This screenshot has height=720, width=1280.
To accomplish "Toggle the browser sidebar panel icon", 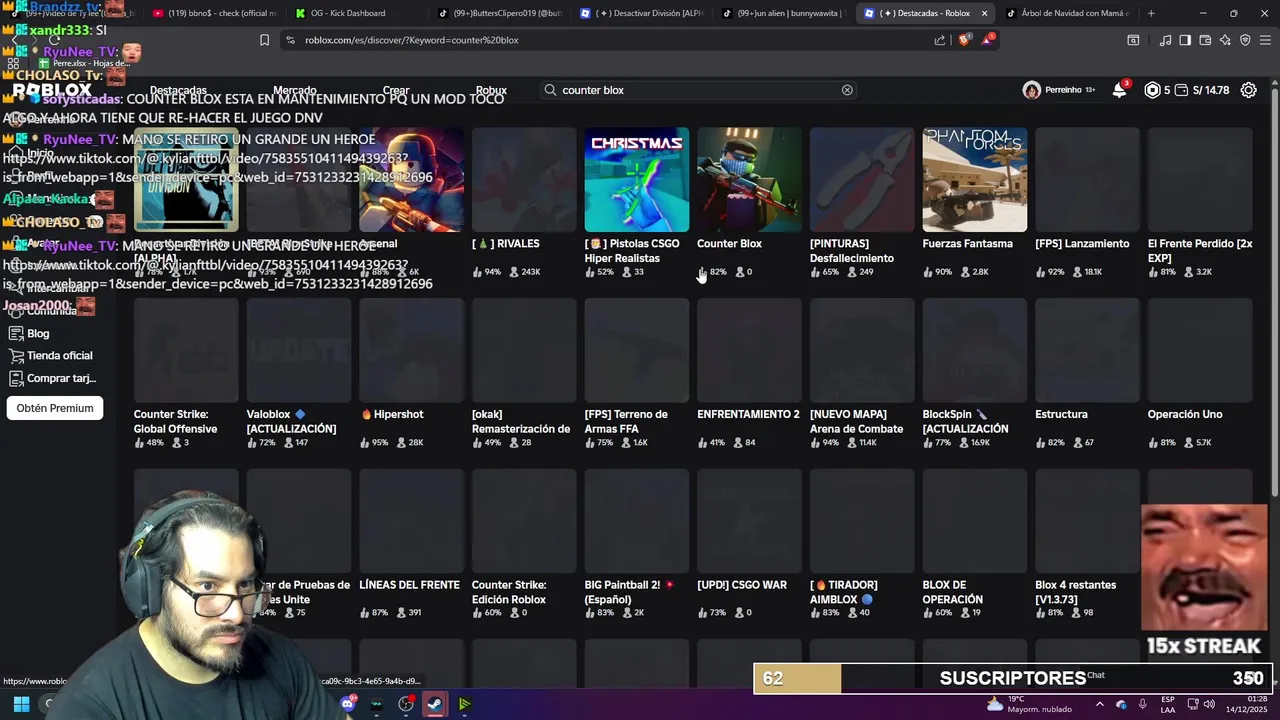I will click(x=1185, y=40).
